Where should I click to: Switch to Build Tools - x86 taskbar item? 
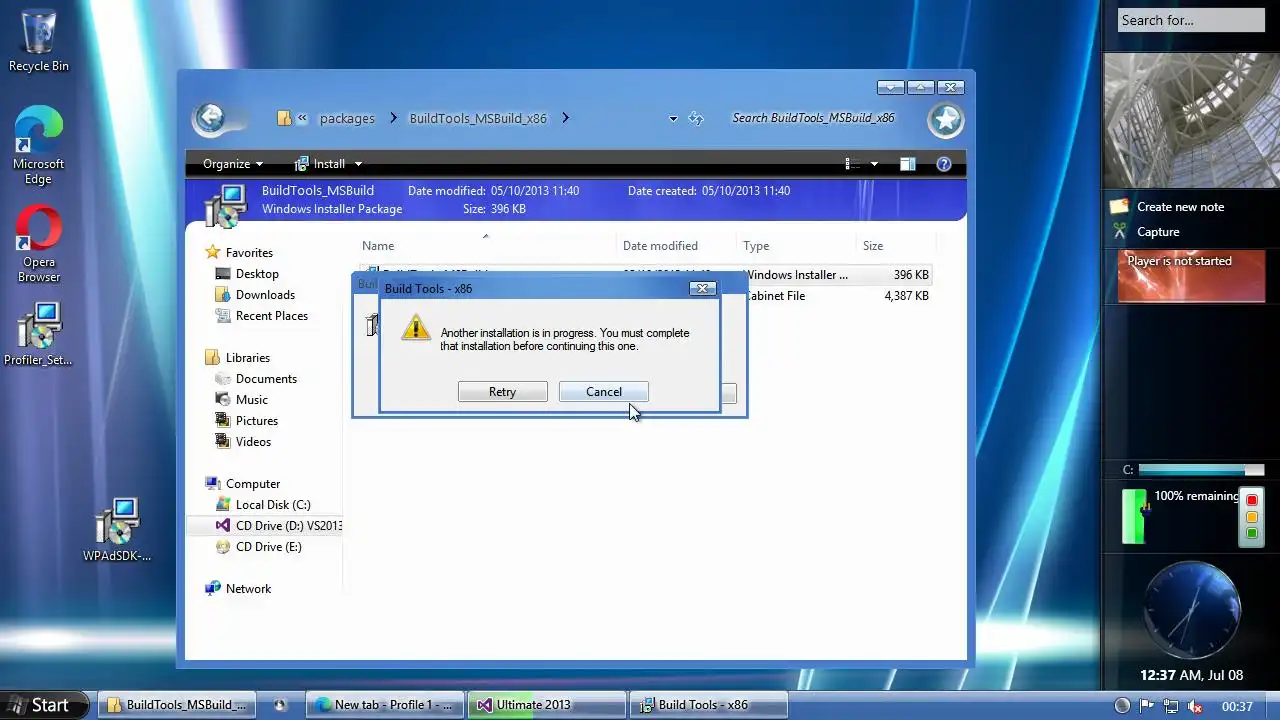pyautogui.click(x=709, y=705)
